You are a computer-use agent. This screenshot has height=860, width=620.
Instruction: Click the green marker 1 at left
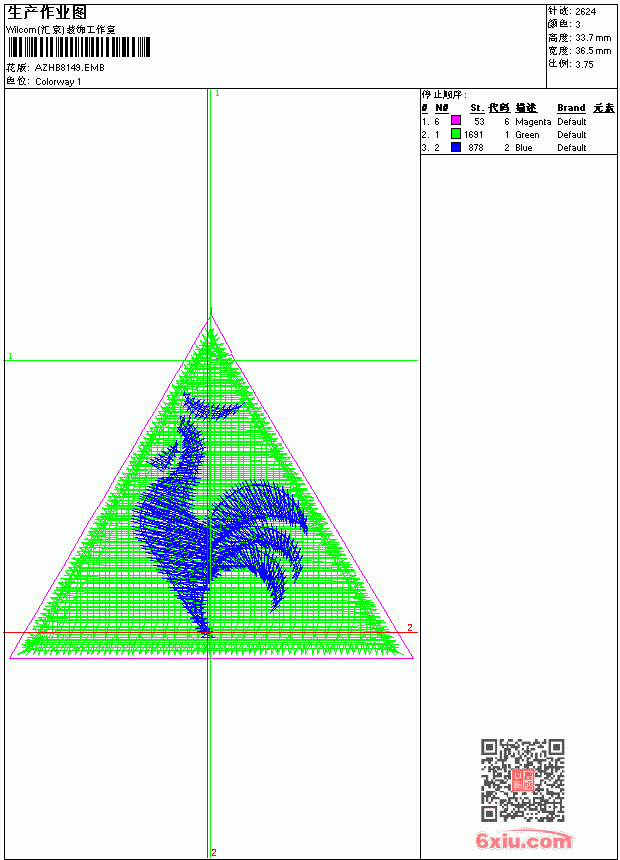pos(10,356)
